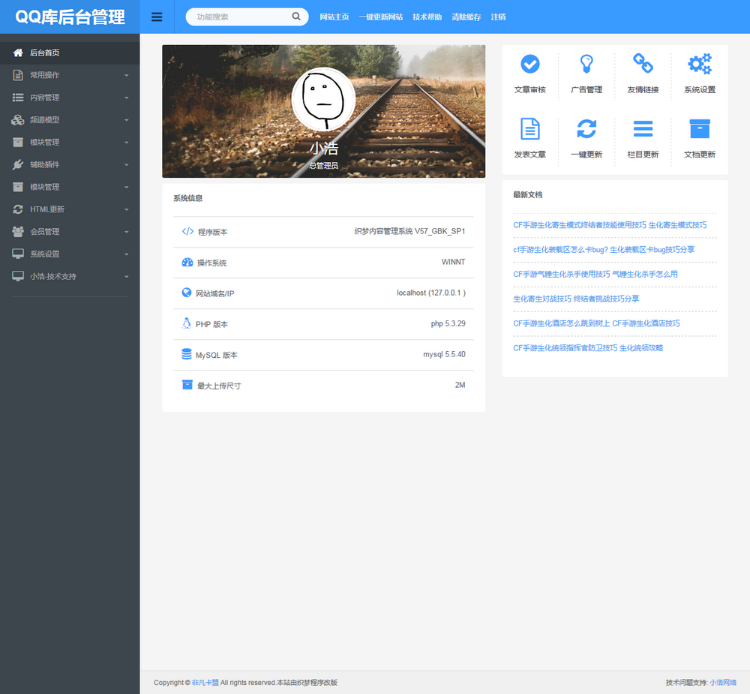The height and width of the screenshot is (694, 750).
Task: Expand sidebar 系统设置 using its dropdown arrow
Action: pos(126,254)
